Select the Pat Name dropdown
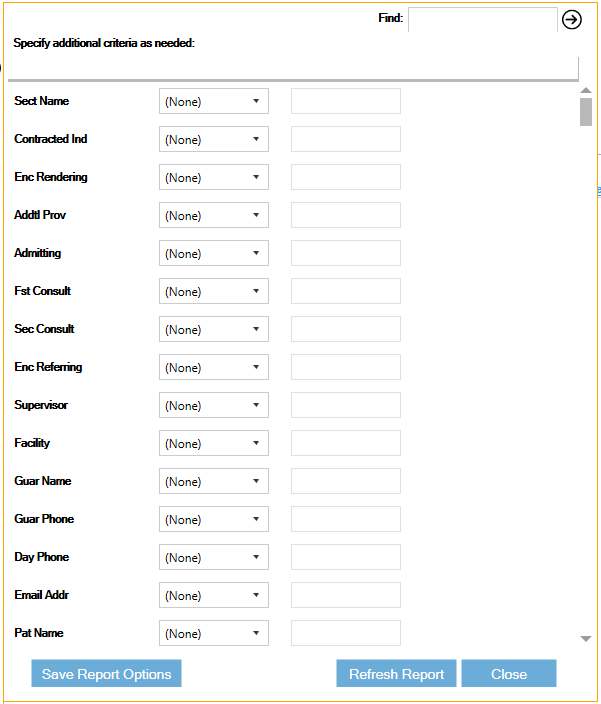The height and width of the screenshot is (704, 601). coord(214,633)
